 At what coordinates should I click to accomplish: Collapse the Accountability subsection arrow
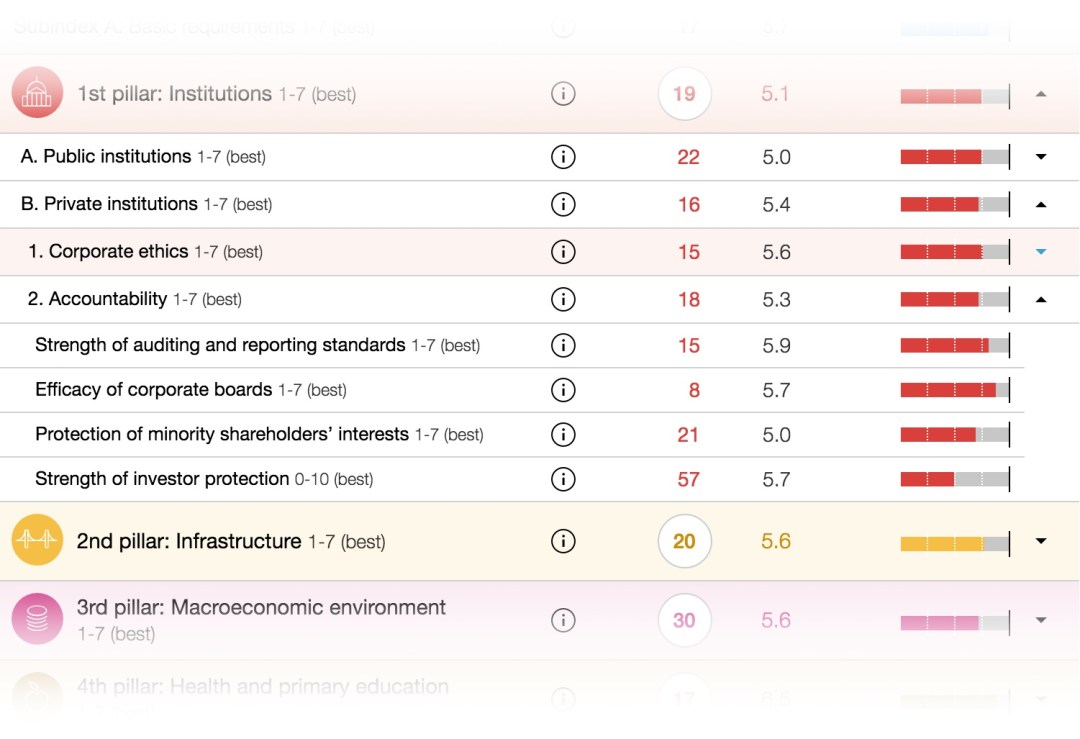coord(1041,299)
